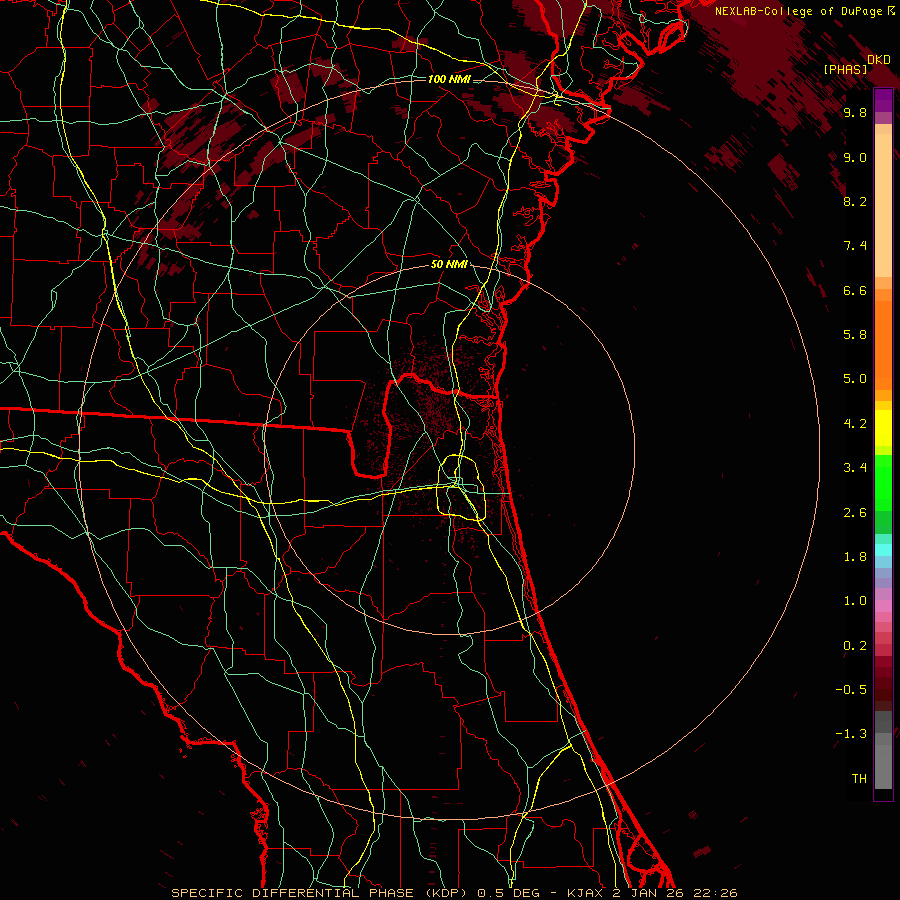Click the pink color bar segment
The width and height of the screenshot is (900, 900).
(x=883, y=606)
